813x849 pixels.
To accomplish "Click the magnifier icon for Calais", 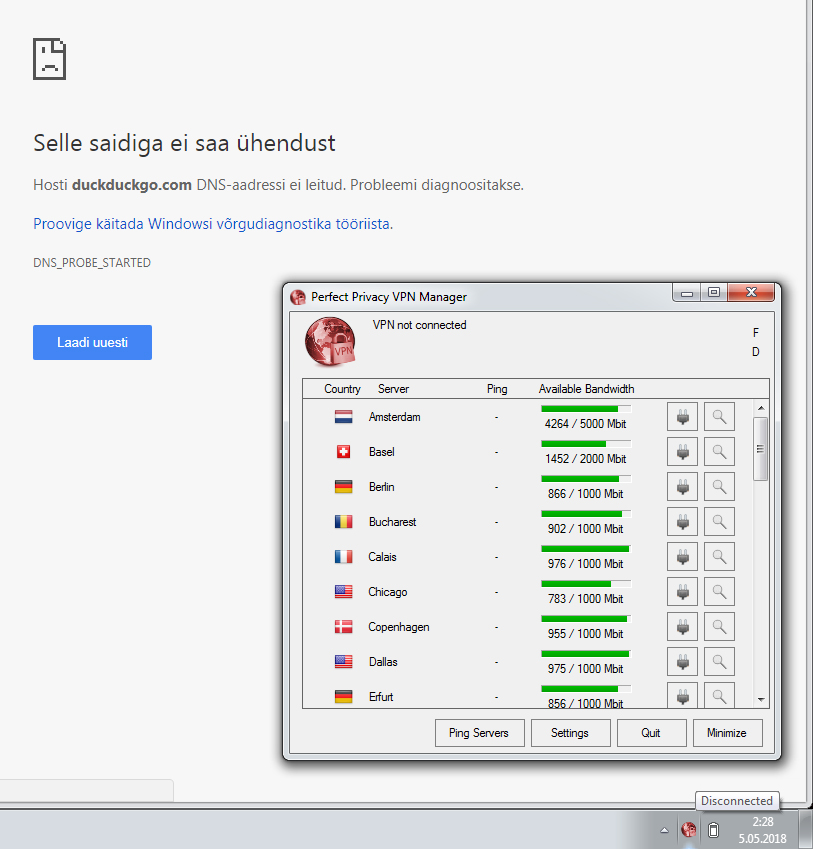I will (x=719, y=557).
